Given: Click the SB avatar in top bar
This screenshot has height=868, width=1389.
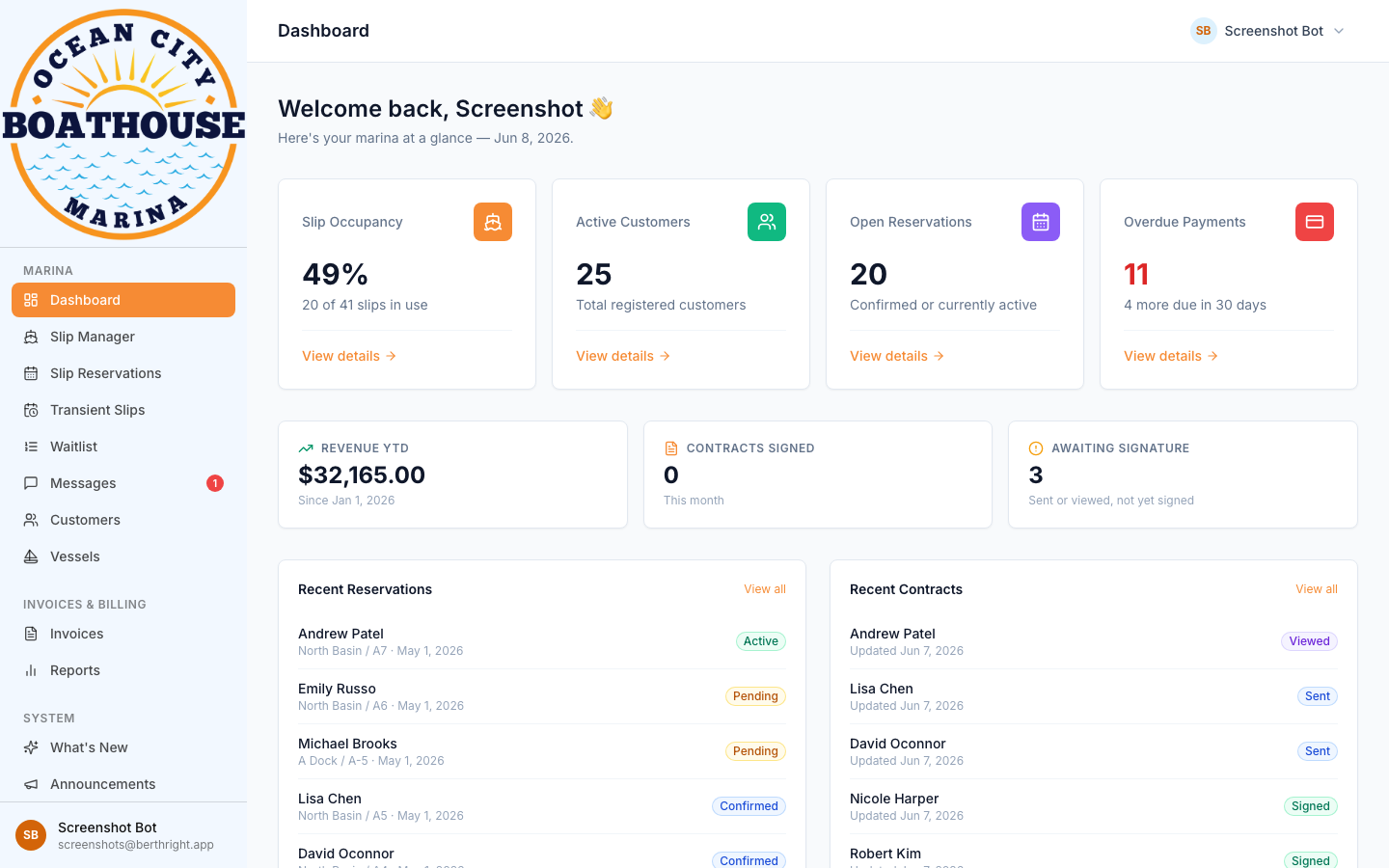Looking at the screenshot, I should click(1204, 31).
